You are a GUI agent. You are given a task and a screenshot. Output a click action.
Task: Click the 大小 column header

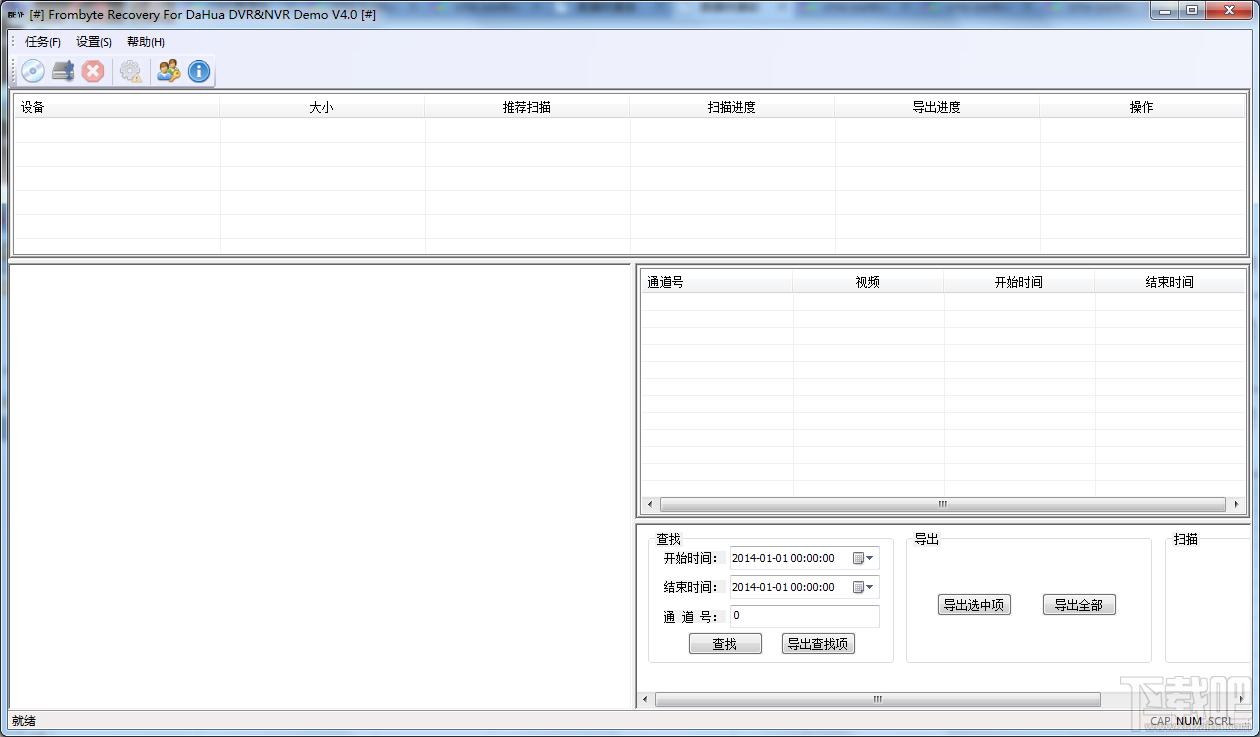[322, 107]
